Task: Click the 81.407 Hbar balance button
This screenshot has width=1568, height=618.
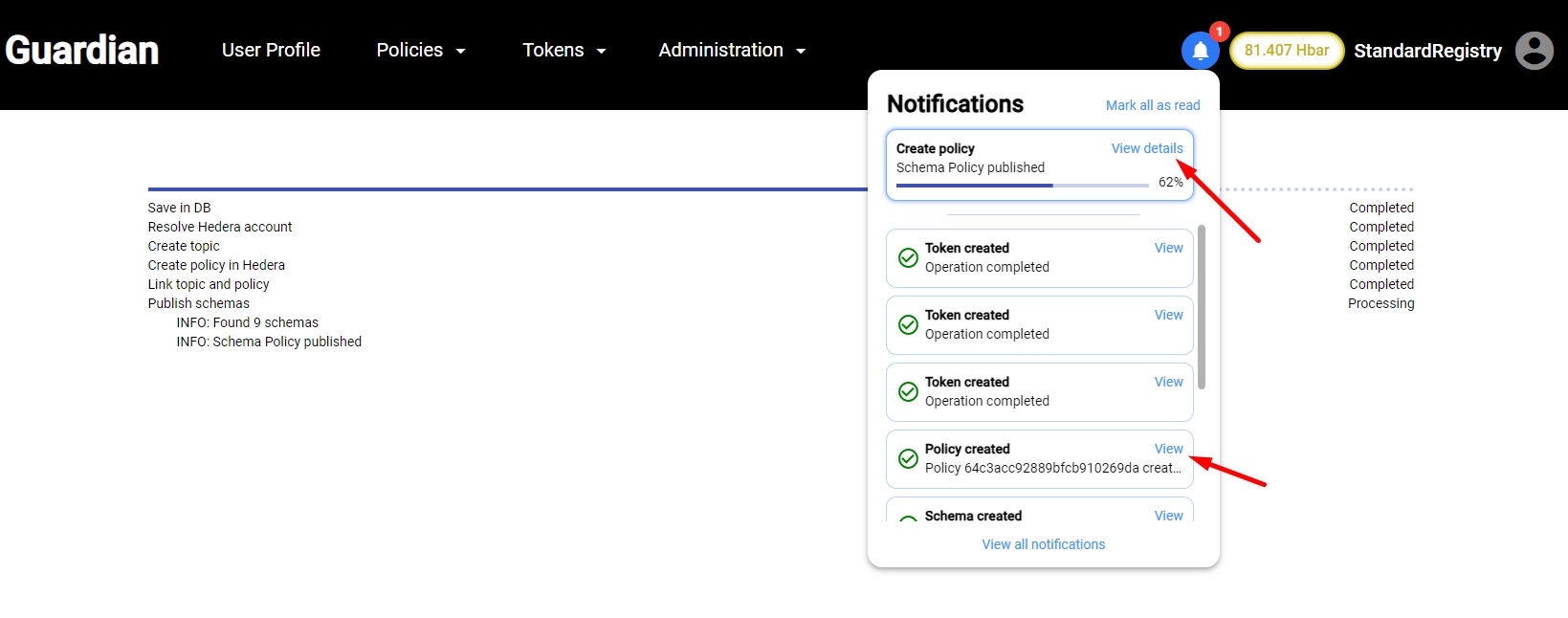Action: pyautogui.click(x=1287, y=51)
